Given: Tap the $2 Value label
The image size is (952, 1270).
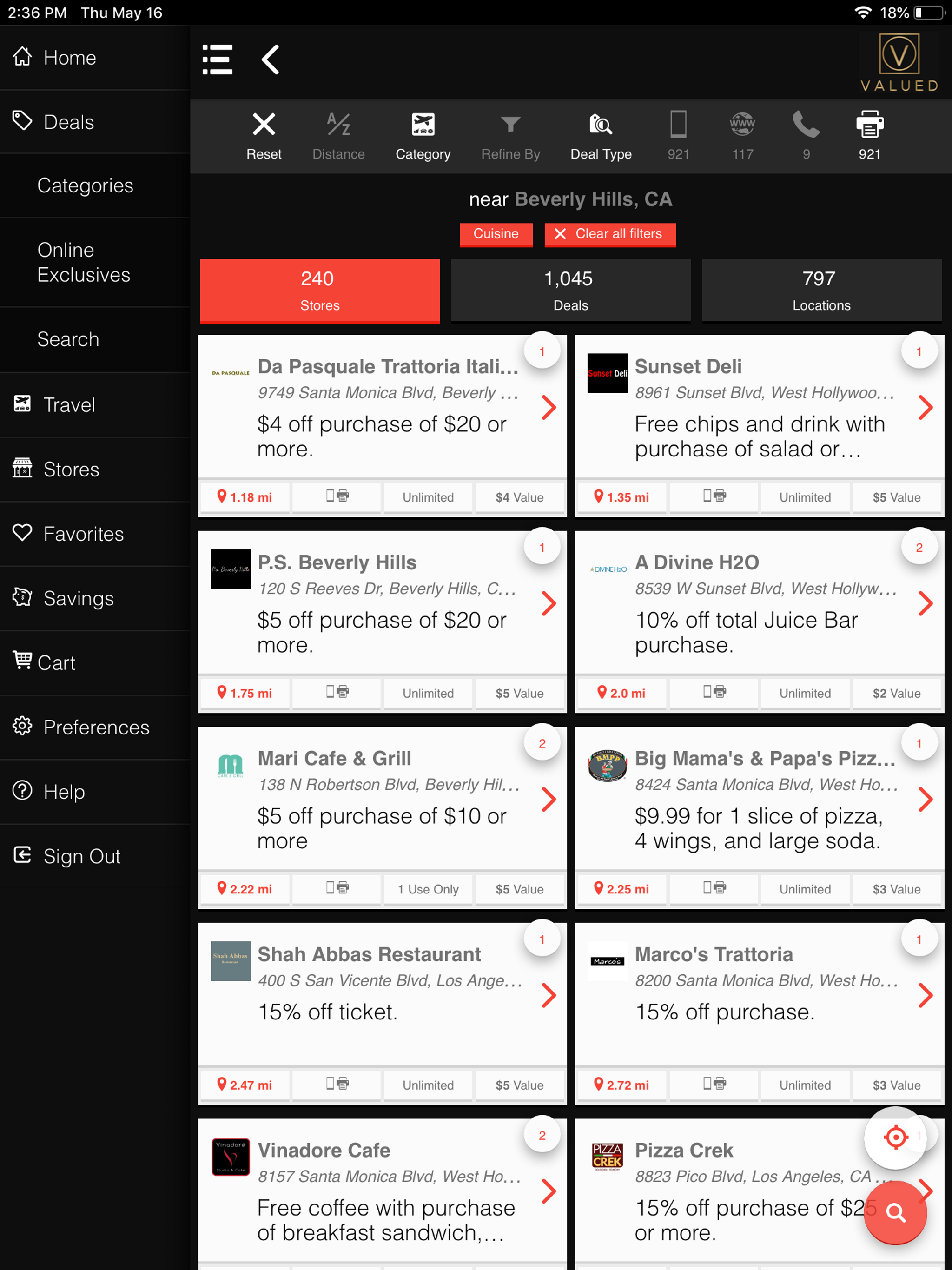Looking at the screenshot, I should (896, 693).
